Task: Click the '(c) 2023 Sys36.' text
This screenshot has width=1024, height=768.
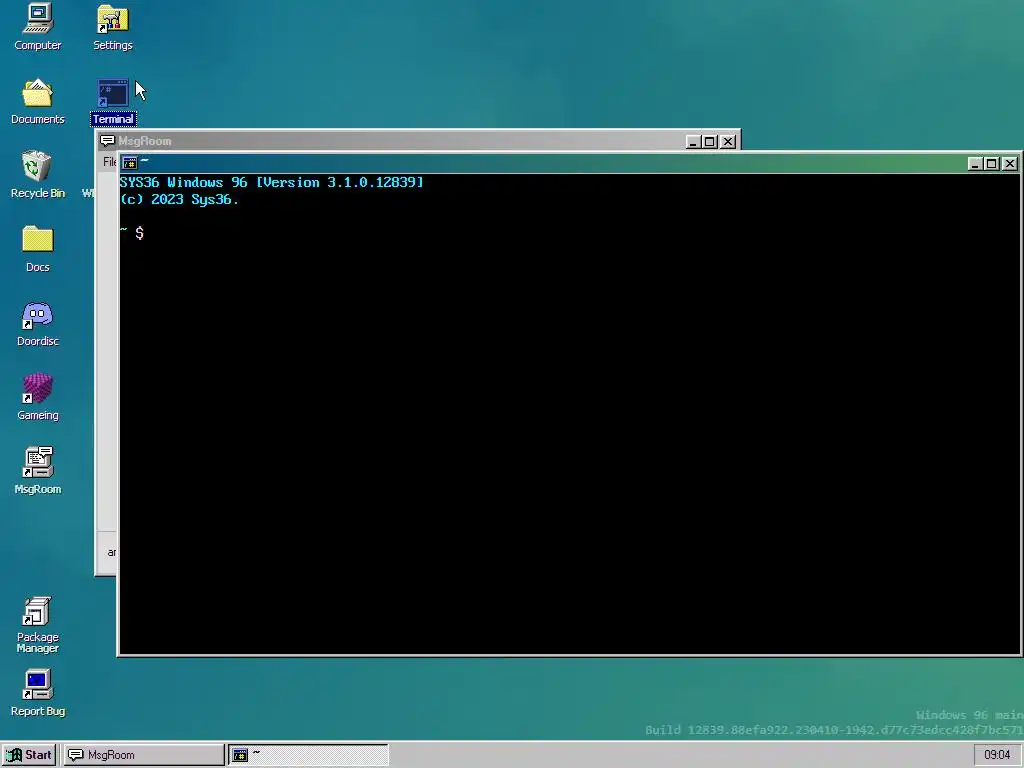Action: (180, 199)
